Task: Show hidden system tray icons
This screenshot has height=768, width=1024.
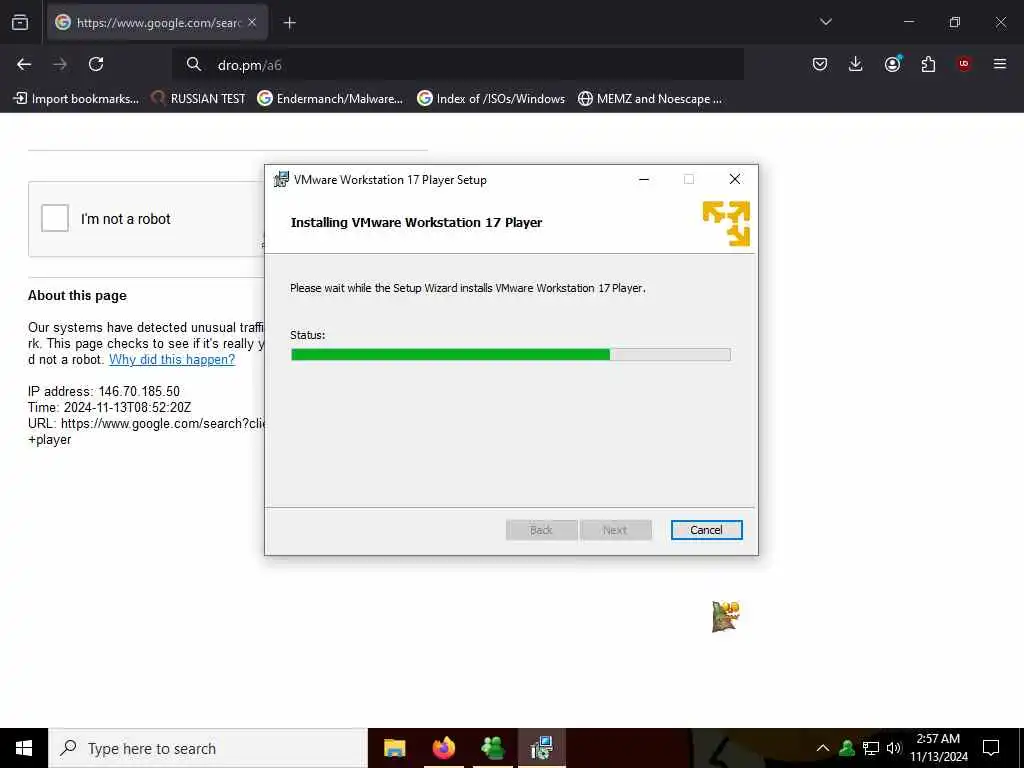Action: pos(823,748)
